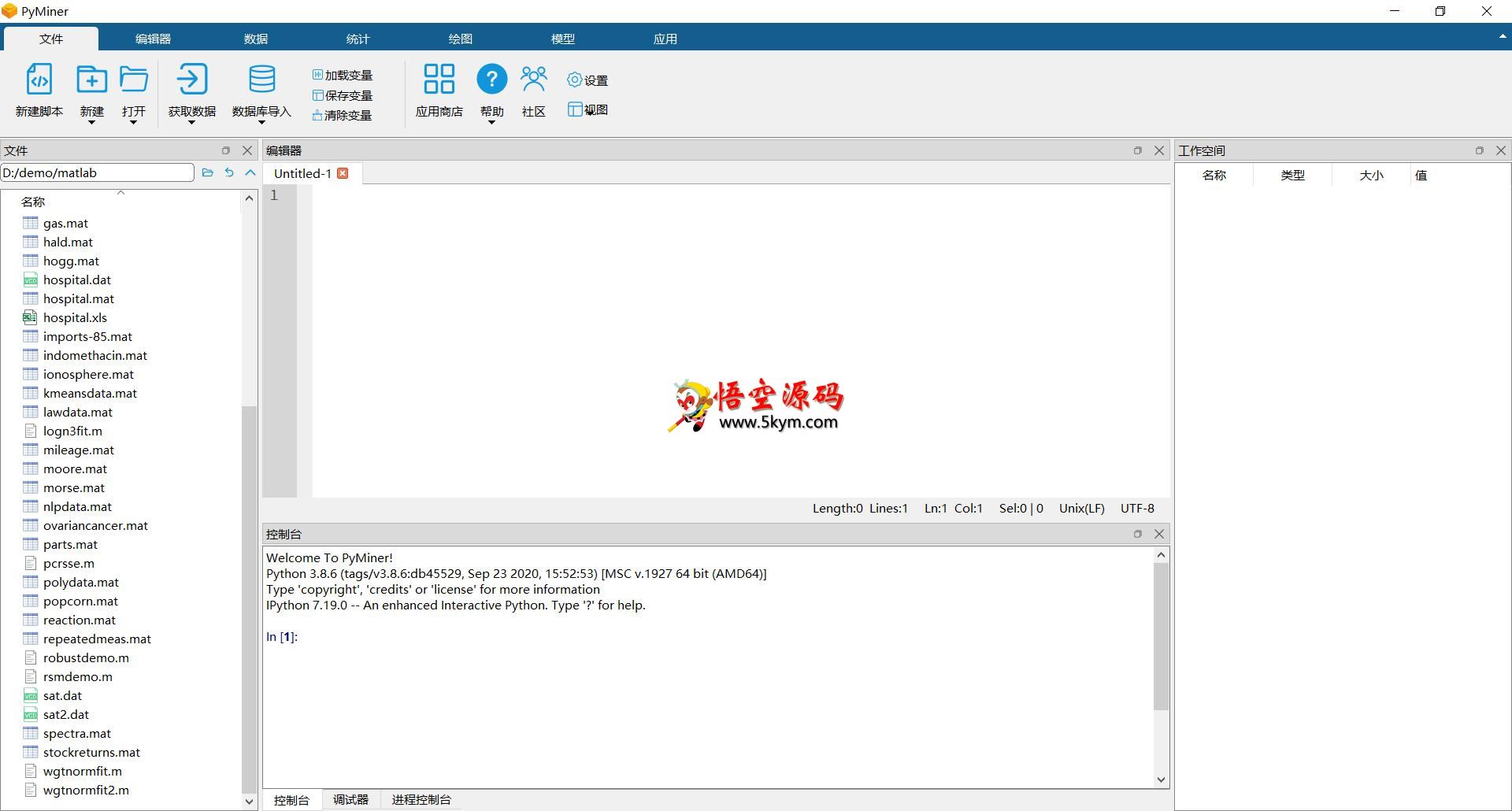
Task: Click the 获取数据 (Get Data) icon
Action: point(191,80)
